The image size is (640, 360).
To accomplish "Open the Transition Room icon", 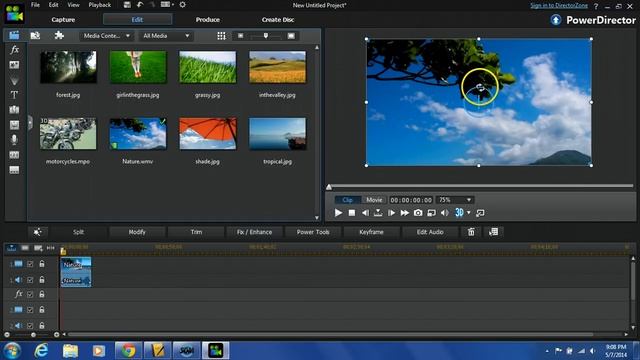I will tap(14, 110).
